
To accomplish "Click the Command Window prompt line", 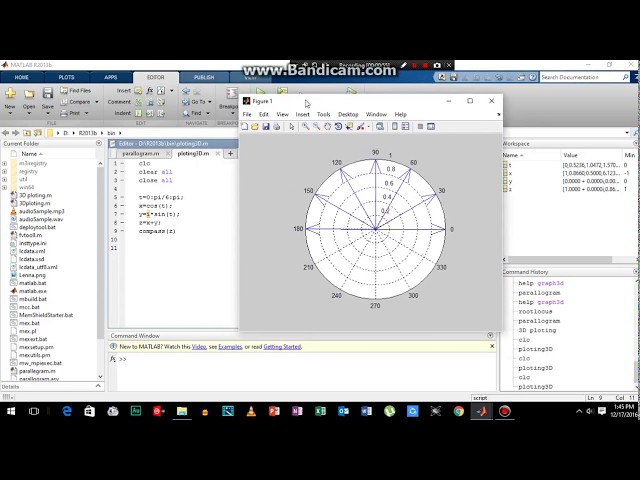I will [x=306, y=359].
